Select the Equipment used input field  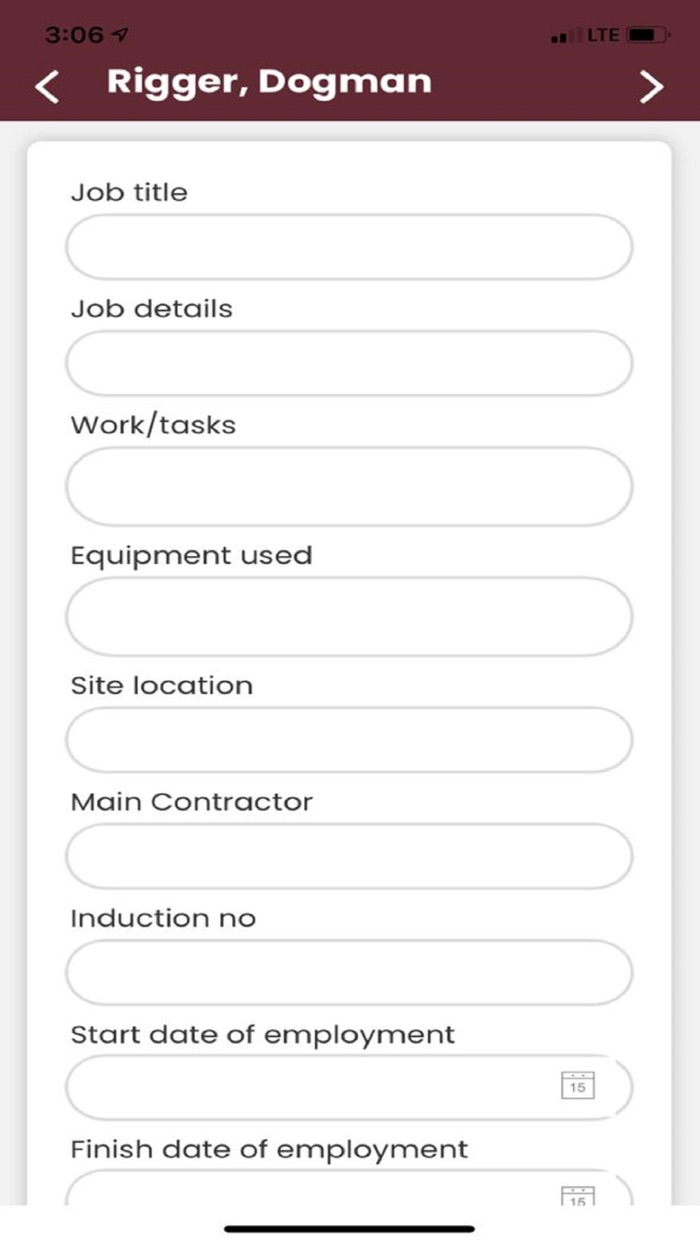[348, 617]
